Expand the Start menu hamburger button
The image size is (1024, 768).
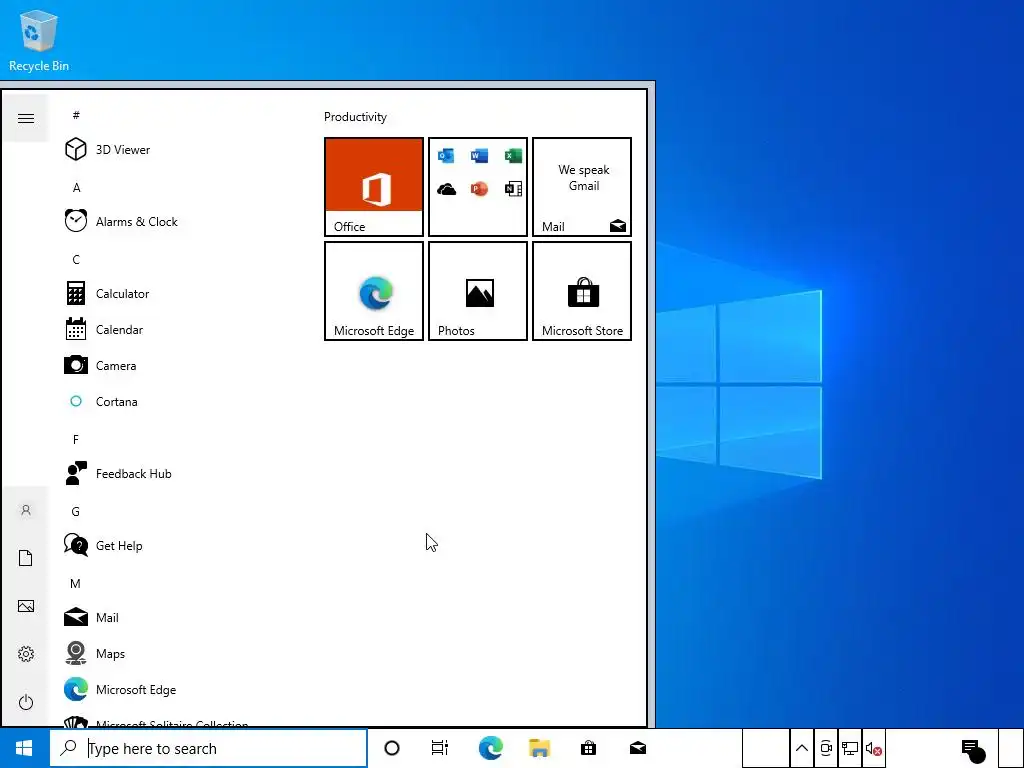coord(25,118)
